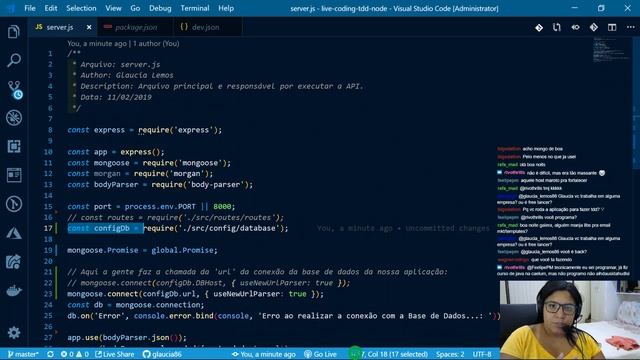The image size is (640, 360).
Task: Click the glaucia86 GitHub account in status bar
Action: [162, 354]
